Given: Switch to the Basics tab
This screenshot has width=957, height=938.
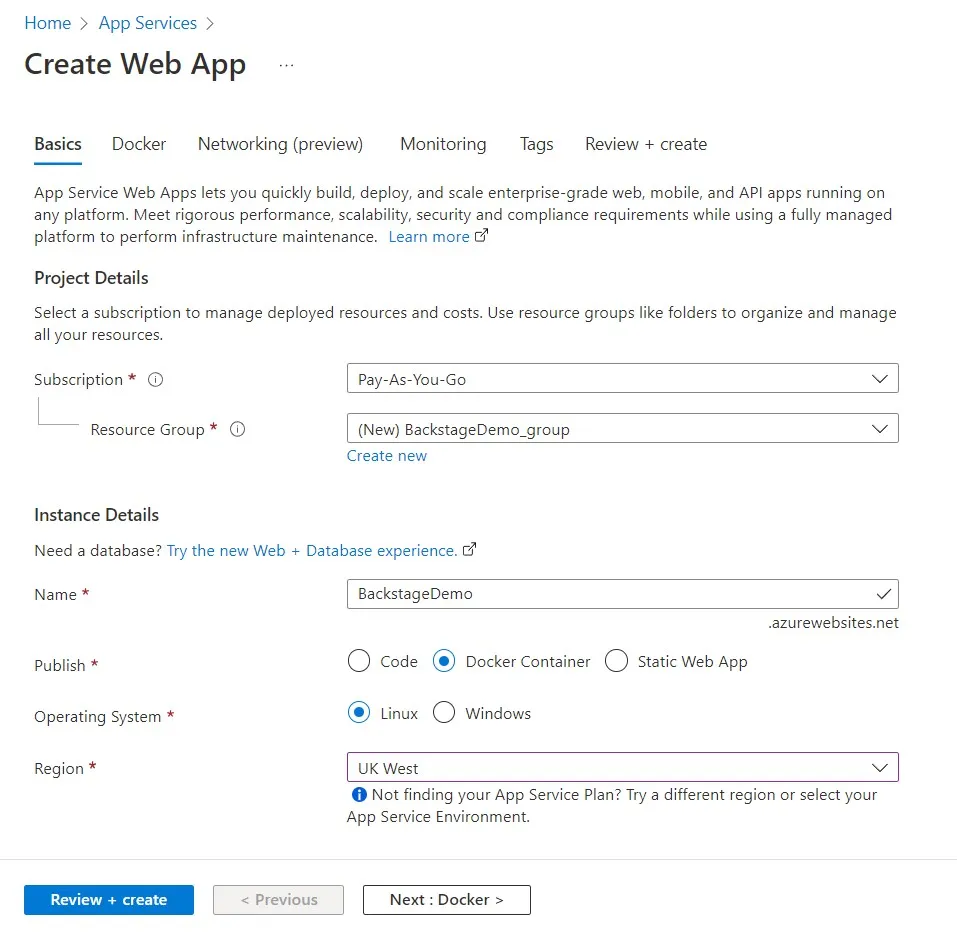Looking at the screenshot, I should pos(58,145).
